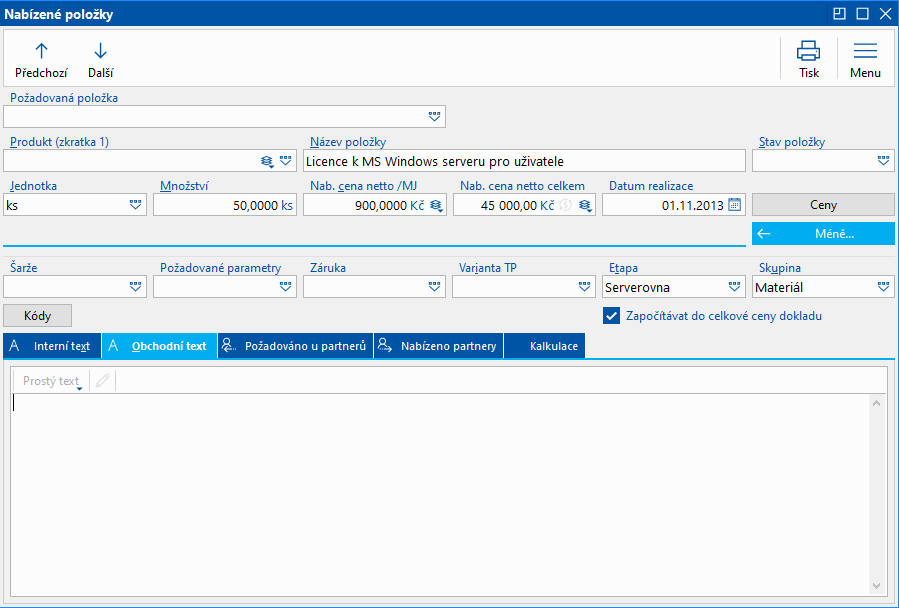
Task: Go to previous item with Předchozí arrow
Action: coord(41,60)
